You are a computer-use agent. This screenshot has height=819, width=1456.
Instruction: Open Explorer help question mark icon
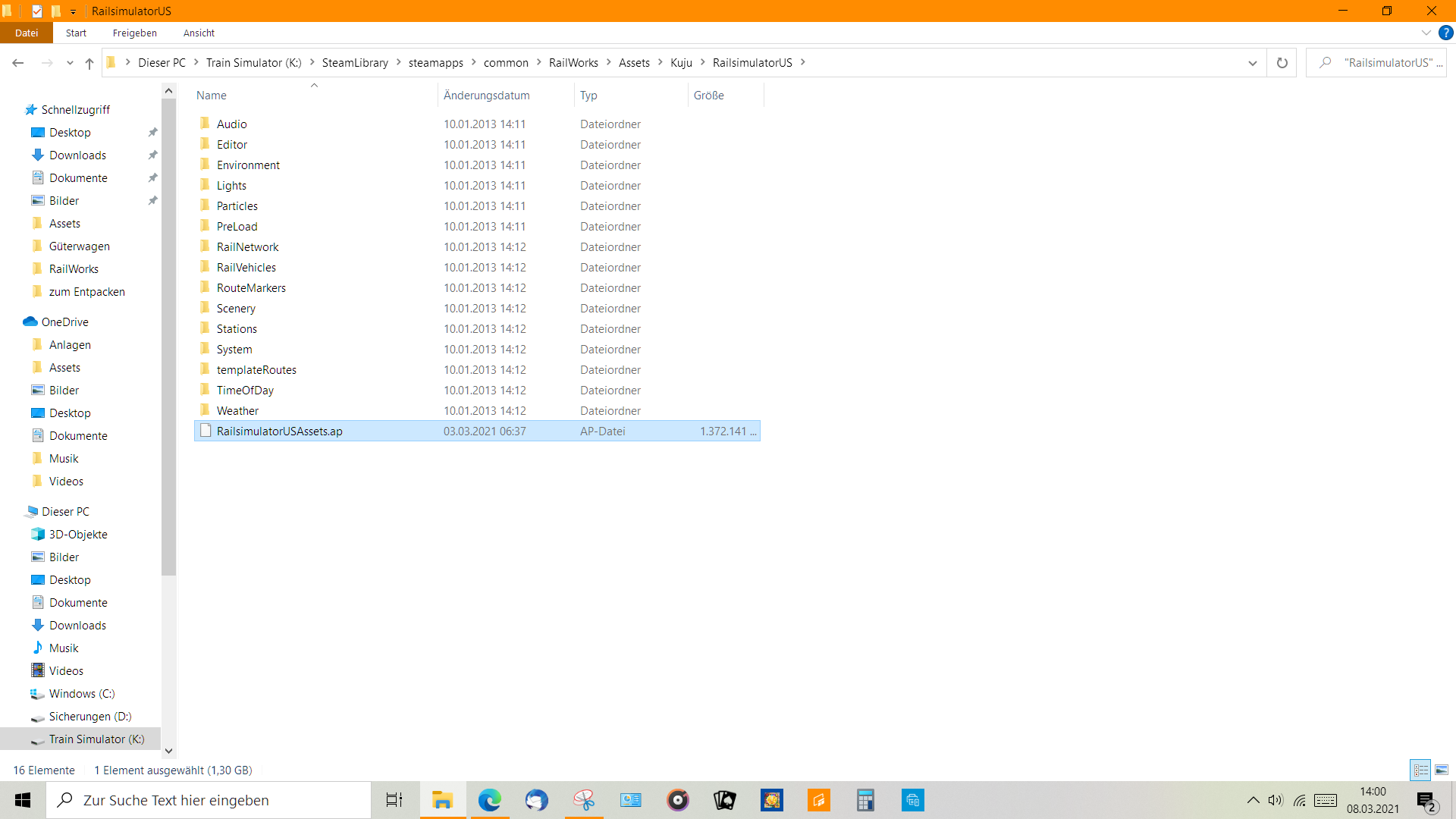1445,33
